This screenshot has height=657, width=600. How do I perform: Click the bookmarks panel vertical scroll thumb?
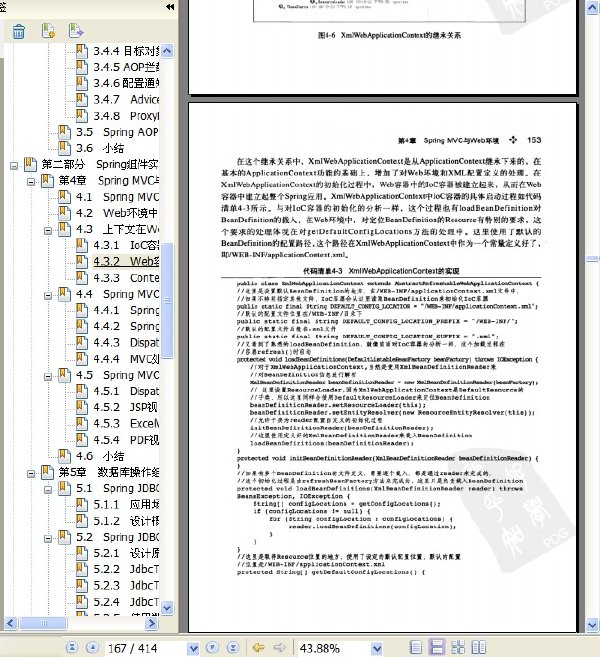(167, 300)
